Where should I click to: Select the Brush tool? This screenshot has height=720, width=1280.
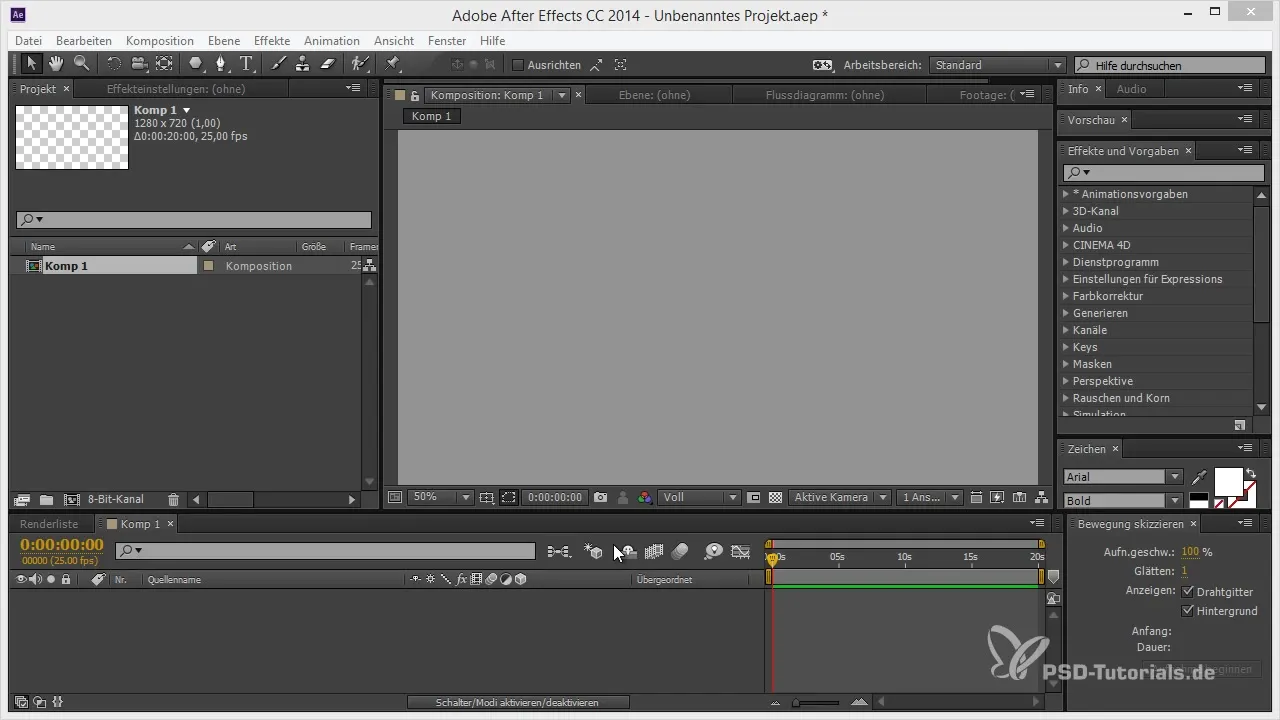[278, 64]
